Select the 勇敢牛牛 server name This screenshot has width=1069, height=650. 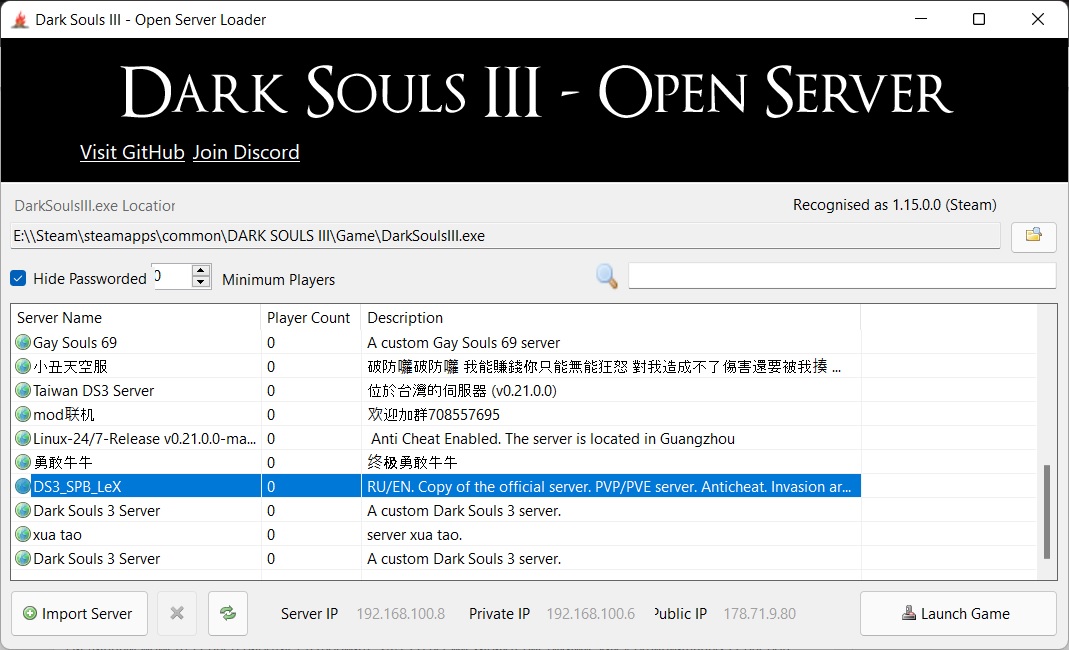click(63, 462)
